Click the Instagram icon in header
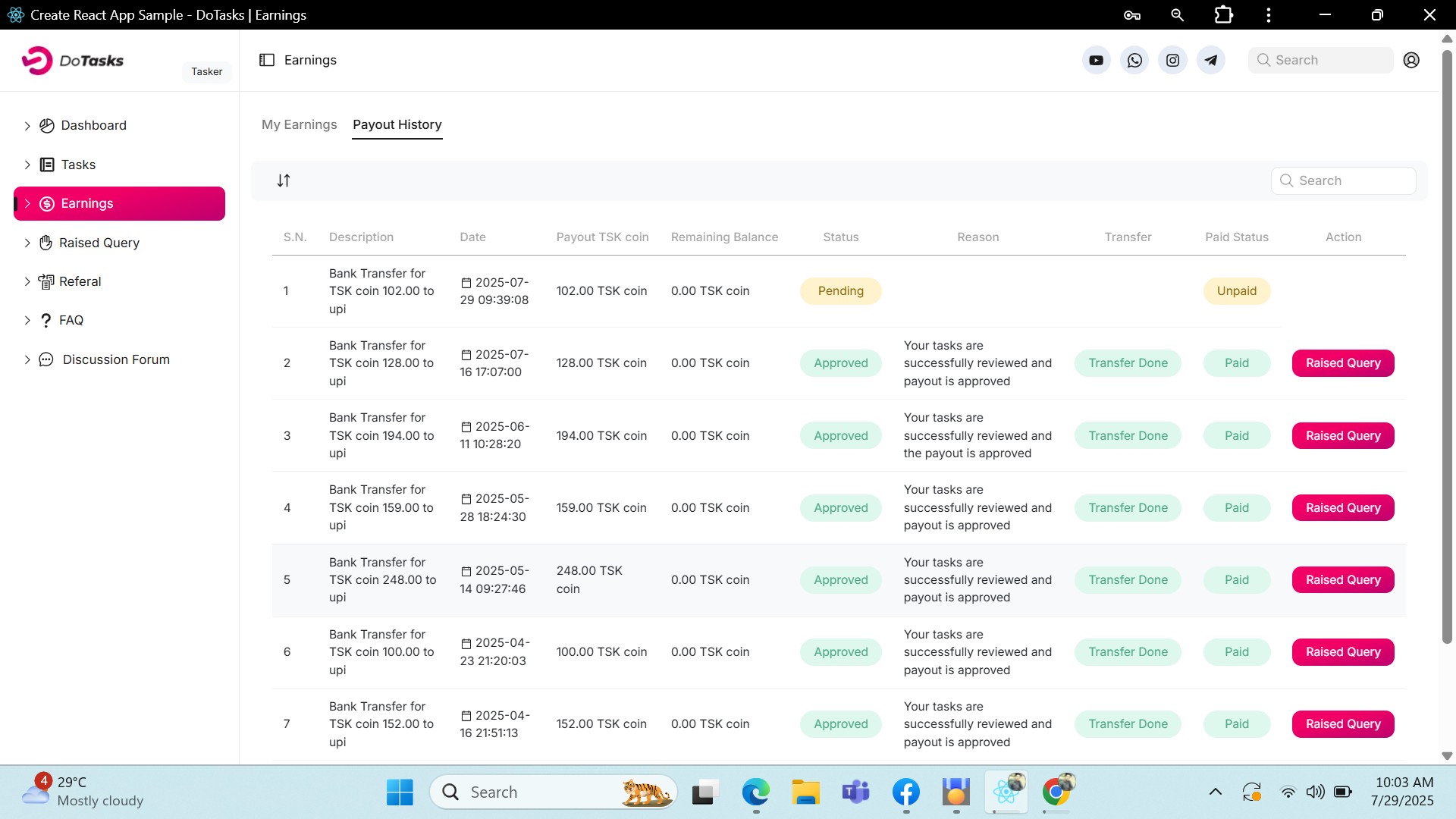 click(1172, 61)
